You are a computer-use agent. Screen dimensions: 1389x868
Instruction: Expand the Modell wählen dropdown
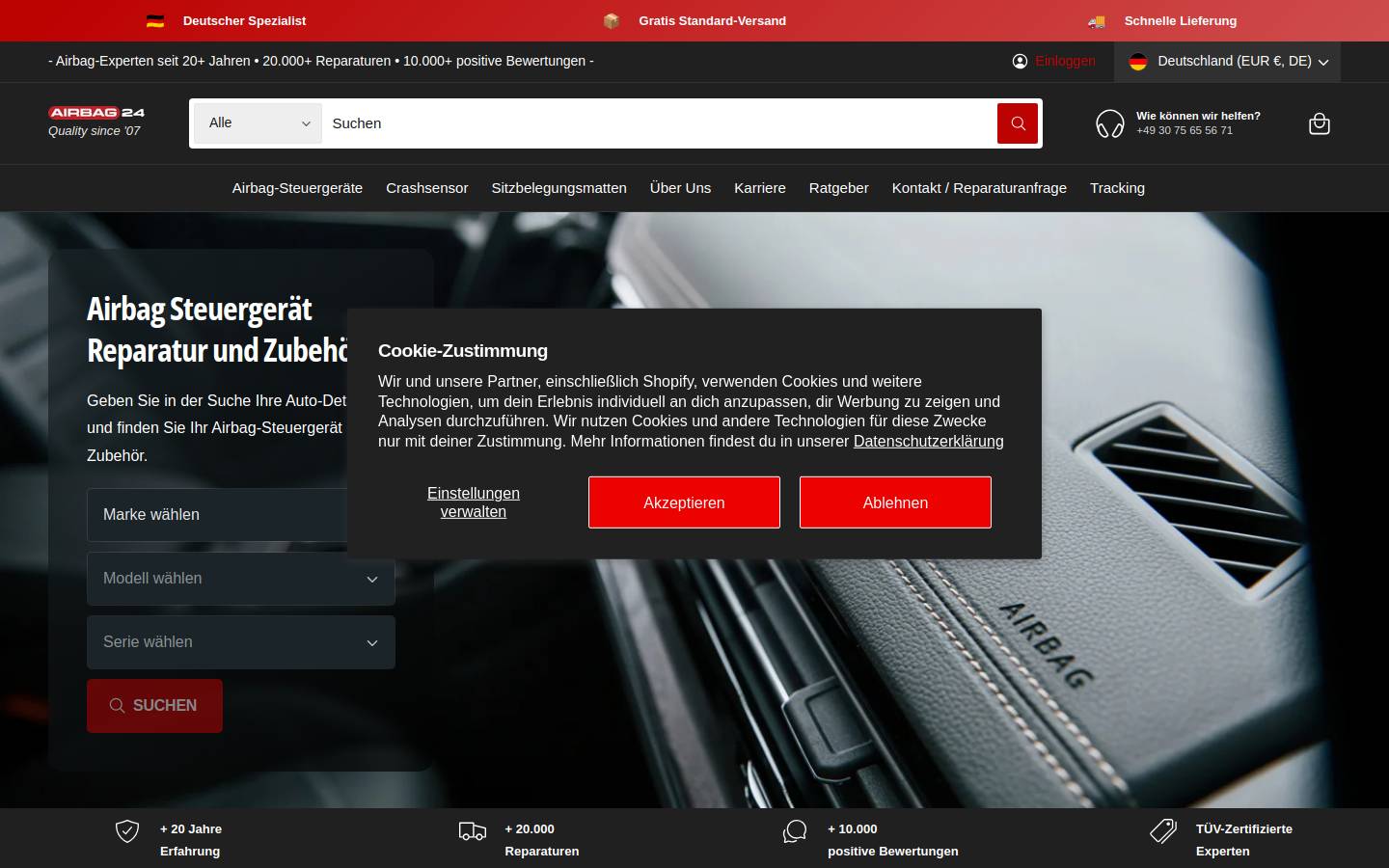pyautogui.click(x=241, y=579)
